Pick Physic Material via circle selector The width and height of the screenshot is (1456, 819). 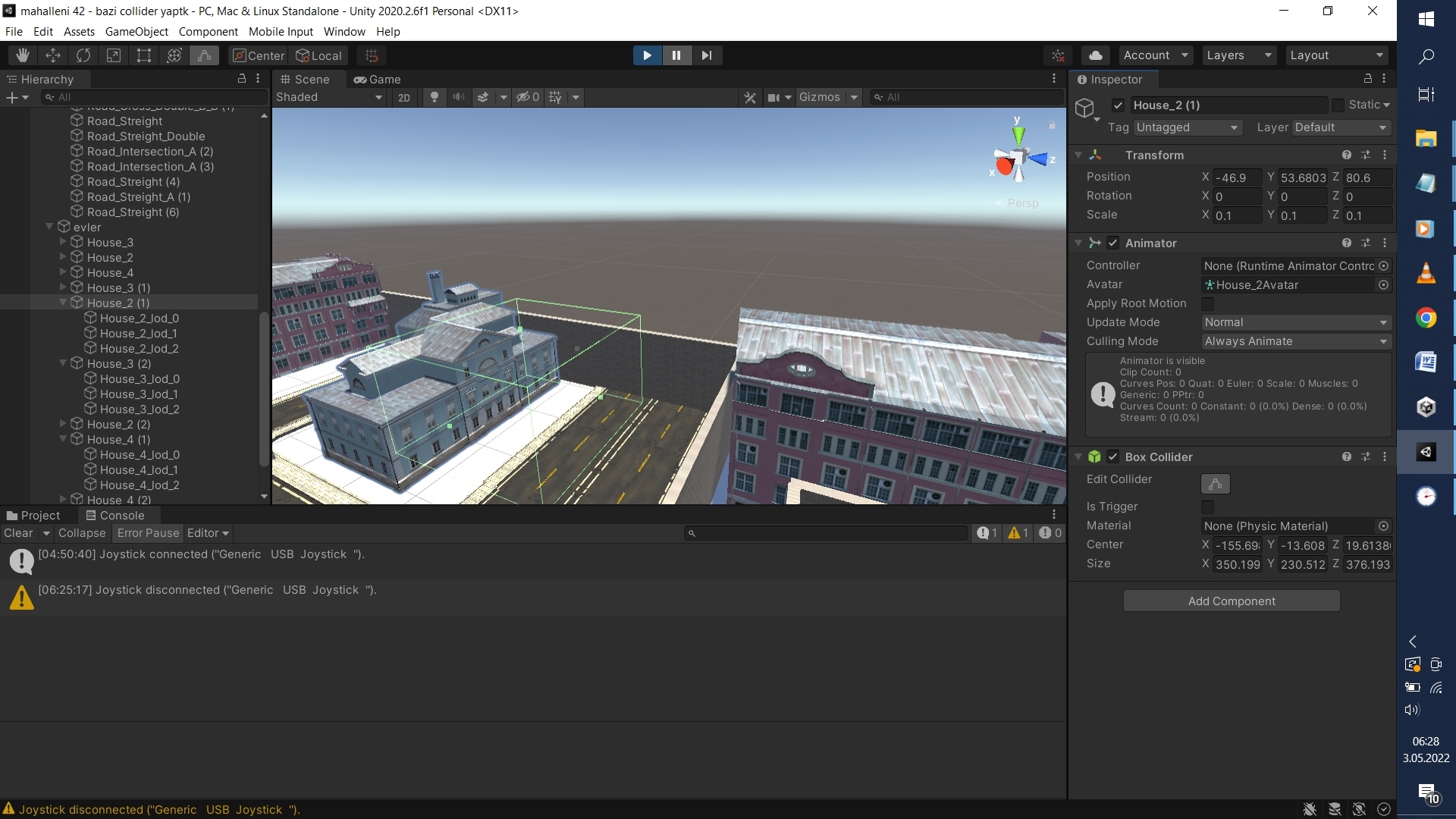pyautogui.click(x=1384, y=526)
